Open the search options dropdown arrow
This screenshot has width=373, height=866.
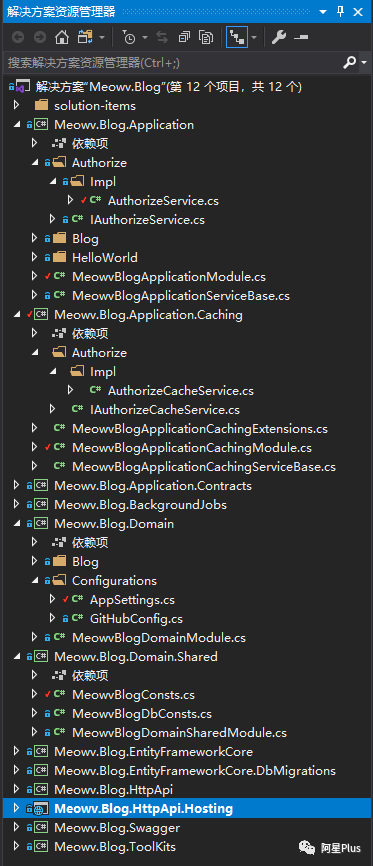pos(364,63)
